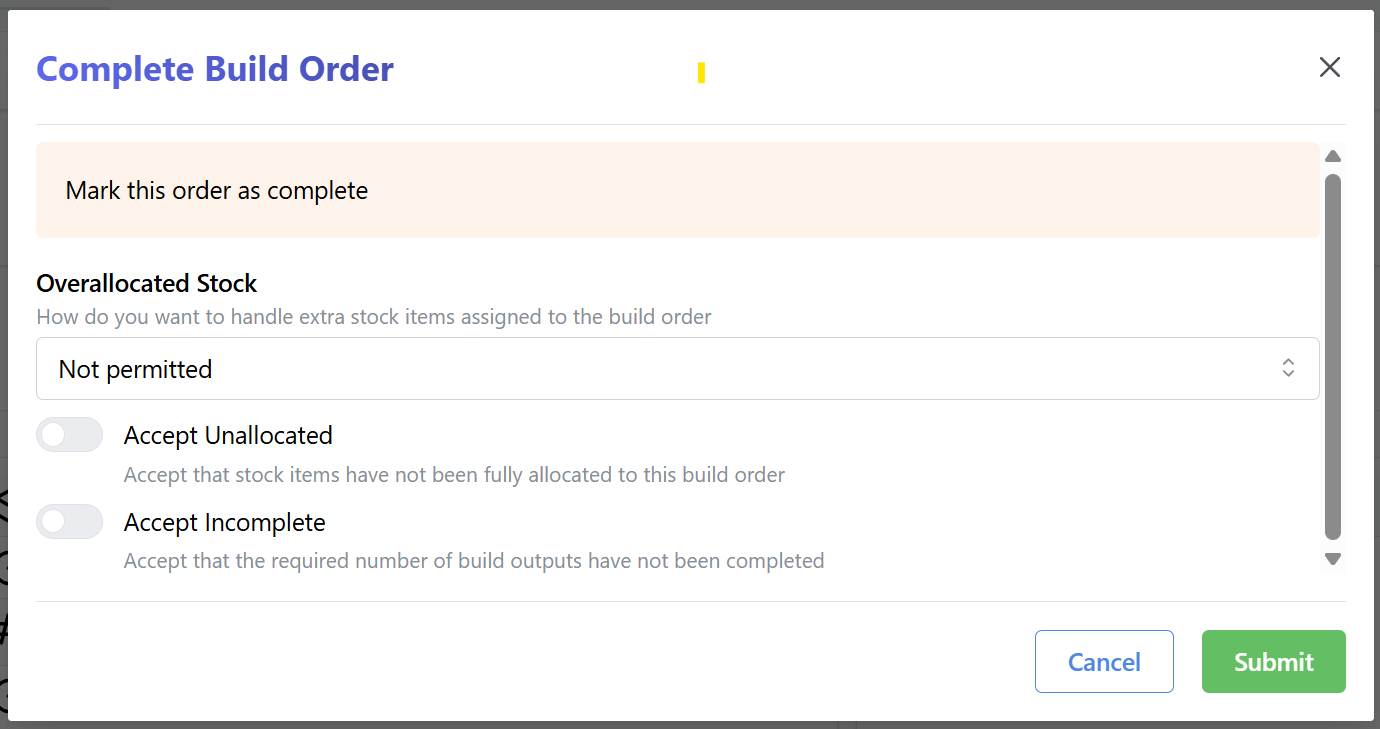Click the Accept Unallocated label text
This screenshot has width=1380, height=729.
tap(228, 436)
